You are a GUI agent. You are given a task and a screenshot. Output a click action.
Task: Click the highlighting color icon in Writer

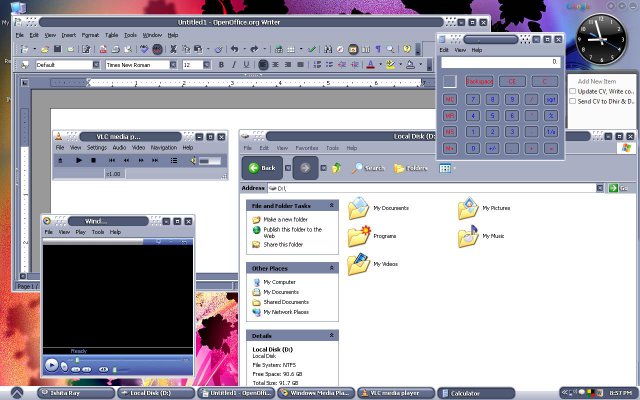pyautogui.click(x=391, y=64)
